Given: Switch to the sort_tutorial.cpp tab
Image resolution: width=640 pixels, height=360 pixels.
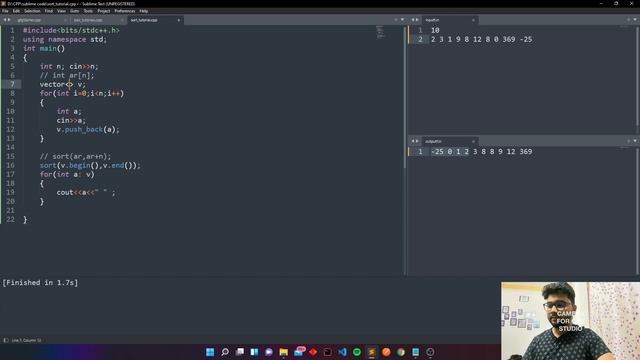Looking at the screenshot, I should pos(154,20).
